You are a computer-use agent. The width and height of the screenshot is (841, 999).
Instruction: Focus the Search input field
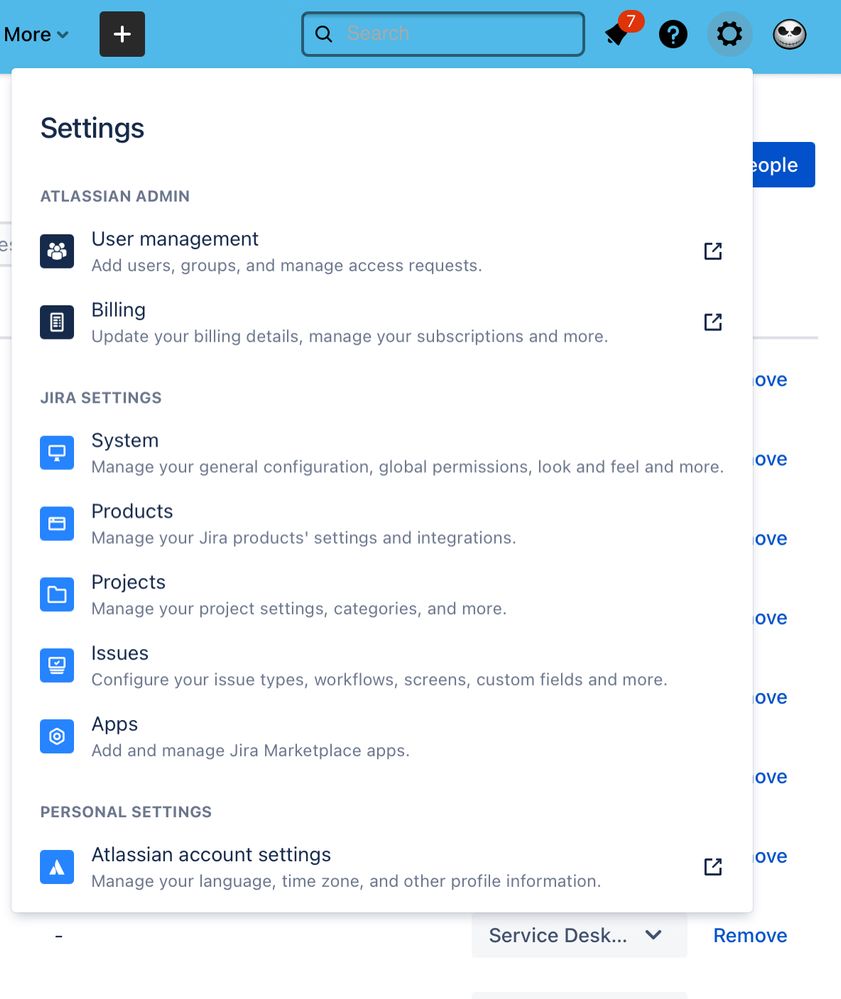tap(443, 34)
